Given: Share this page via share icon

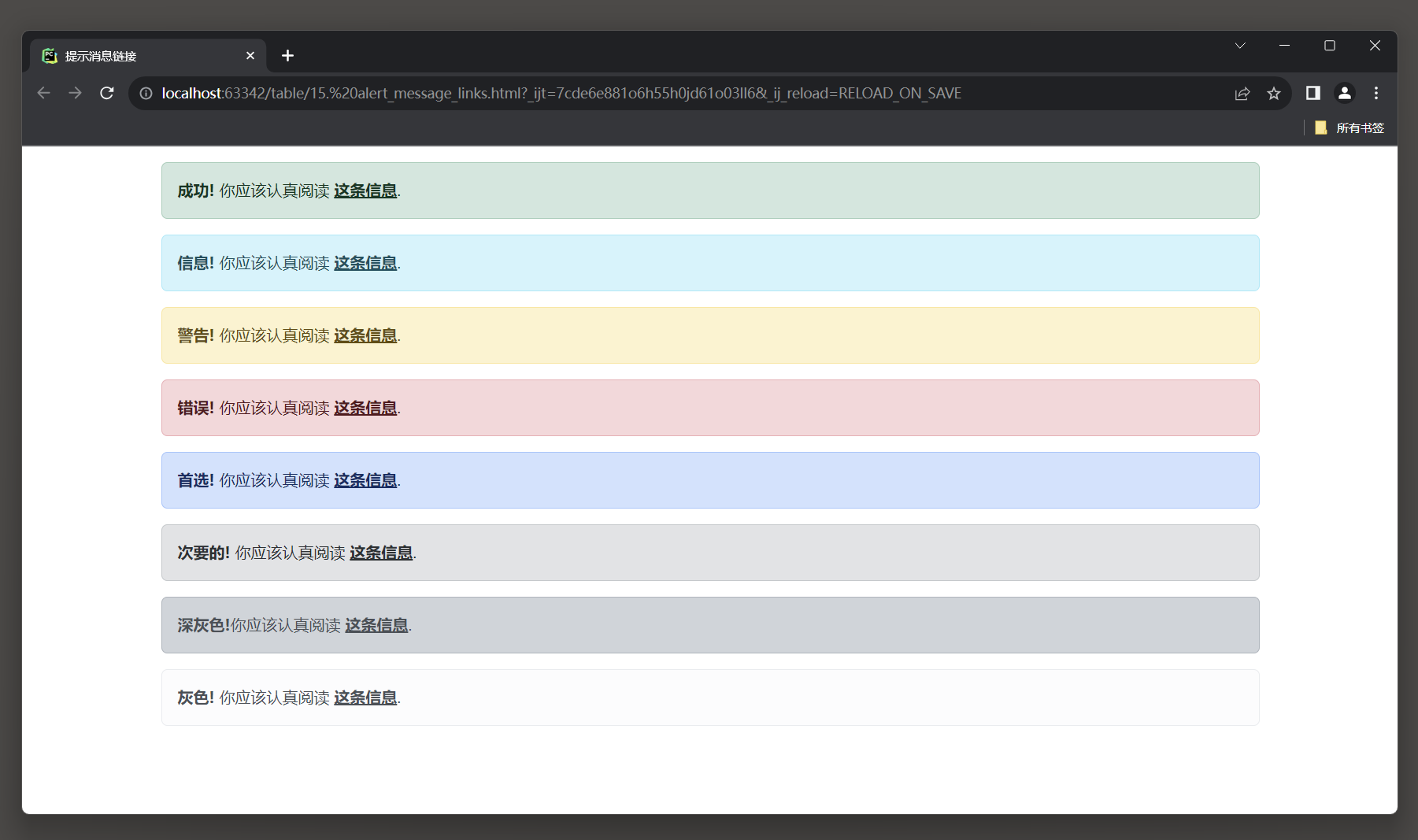Looking at the screenshot, I should [1242, 93].
